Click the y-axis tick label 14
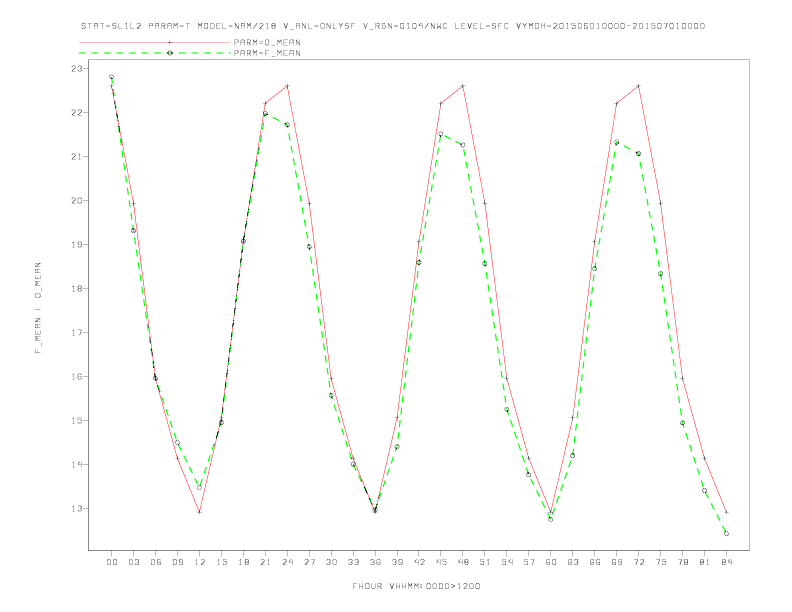This screenshot has width=792, height=612. click(x=78, y=464)
